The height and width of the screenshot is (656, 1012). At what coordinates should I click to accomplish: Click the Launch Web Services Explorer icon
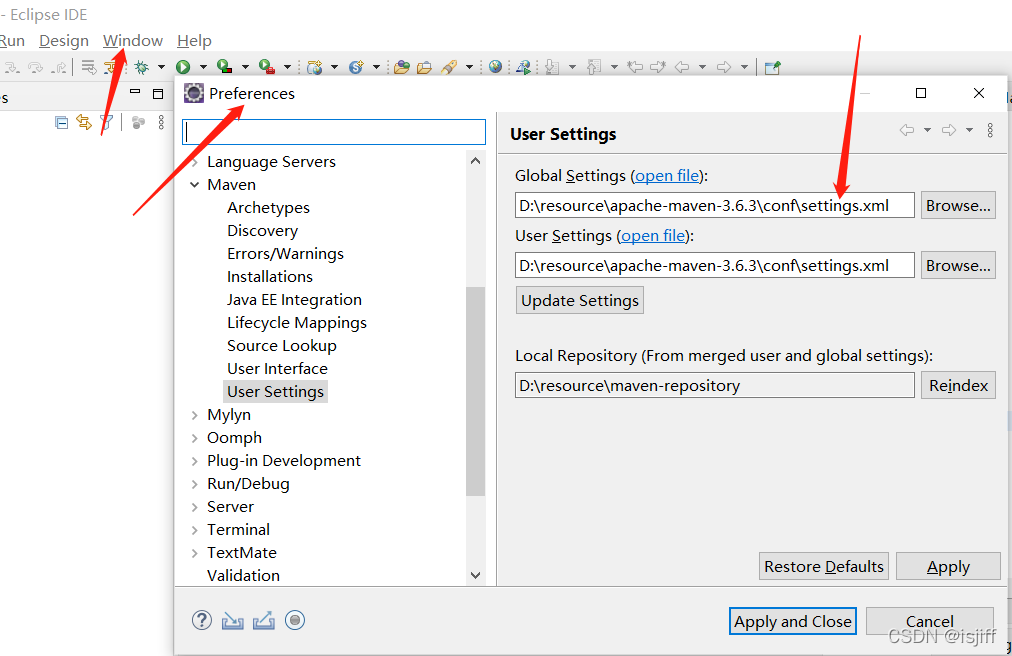[x=523, y=67]
